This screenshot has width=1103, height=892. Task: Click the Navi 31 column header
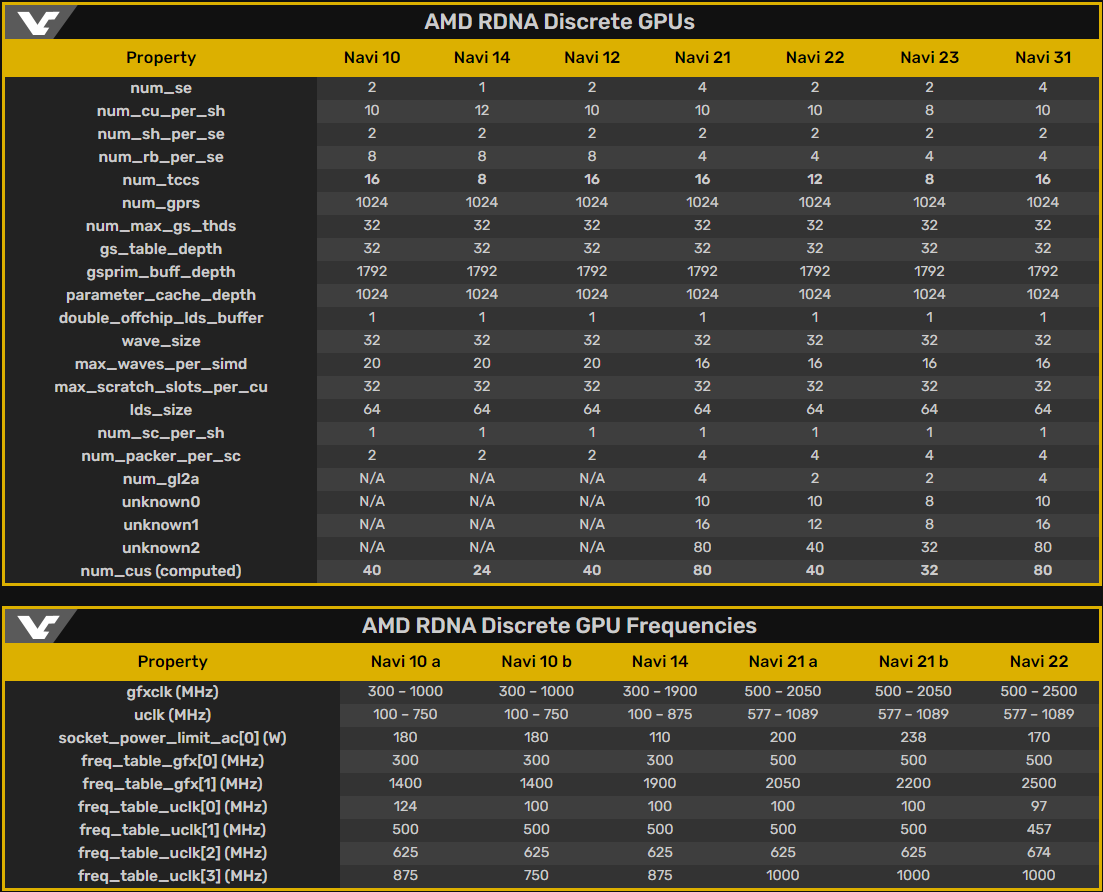coord(1042,57)
